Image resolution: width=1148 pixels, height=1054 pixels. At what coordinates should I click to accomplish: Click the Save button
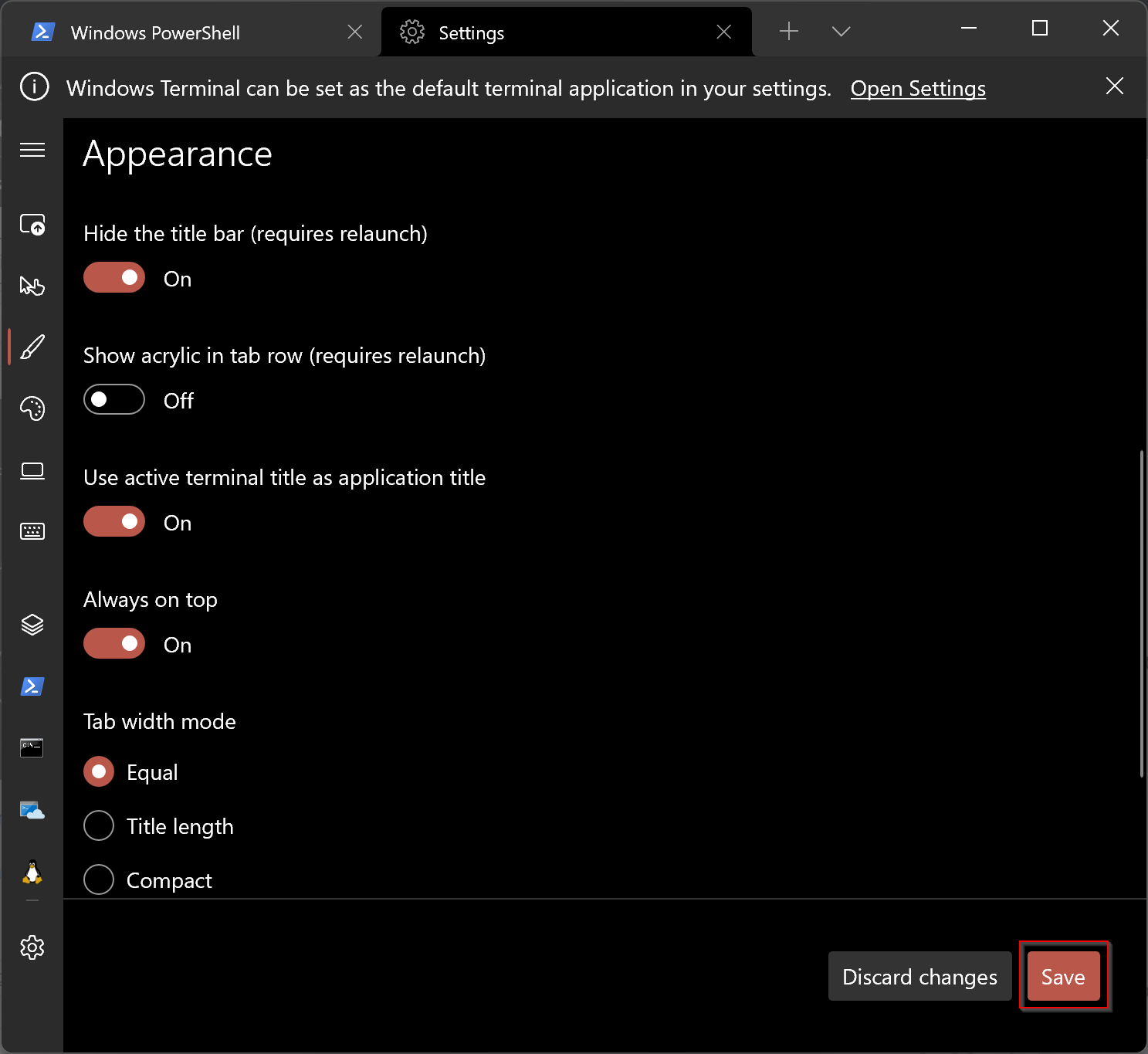(x=1063, y=976)
